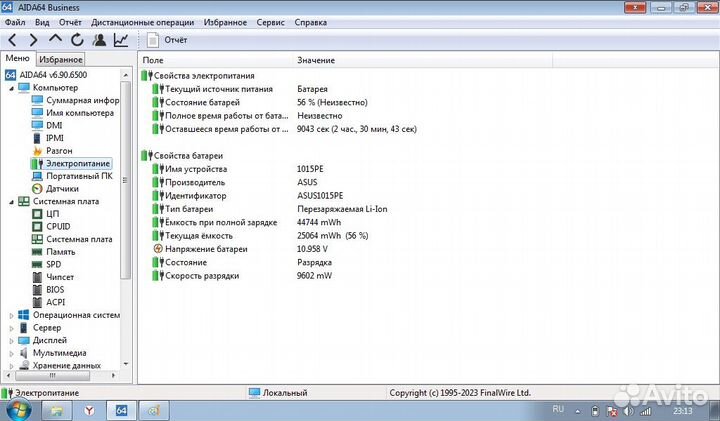720x421 pixels.
Task: Switch to the Меню tab
Action: click(17, 58)
